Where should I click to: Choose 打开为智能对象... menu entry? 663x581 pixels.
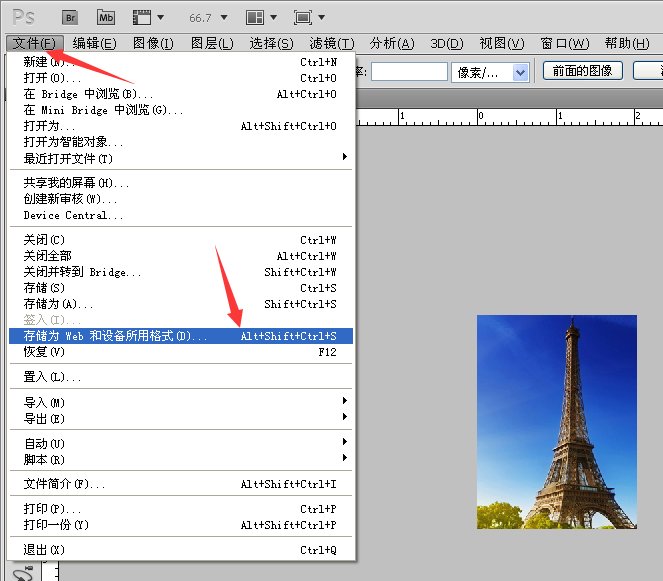pyautogui.click(x=181, y=142)
